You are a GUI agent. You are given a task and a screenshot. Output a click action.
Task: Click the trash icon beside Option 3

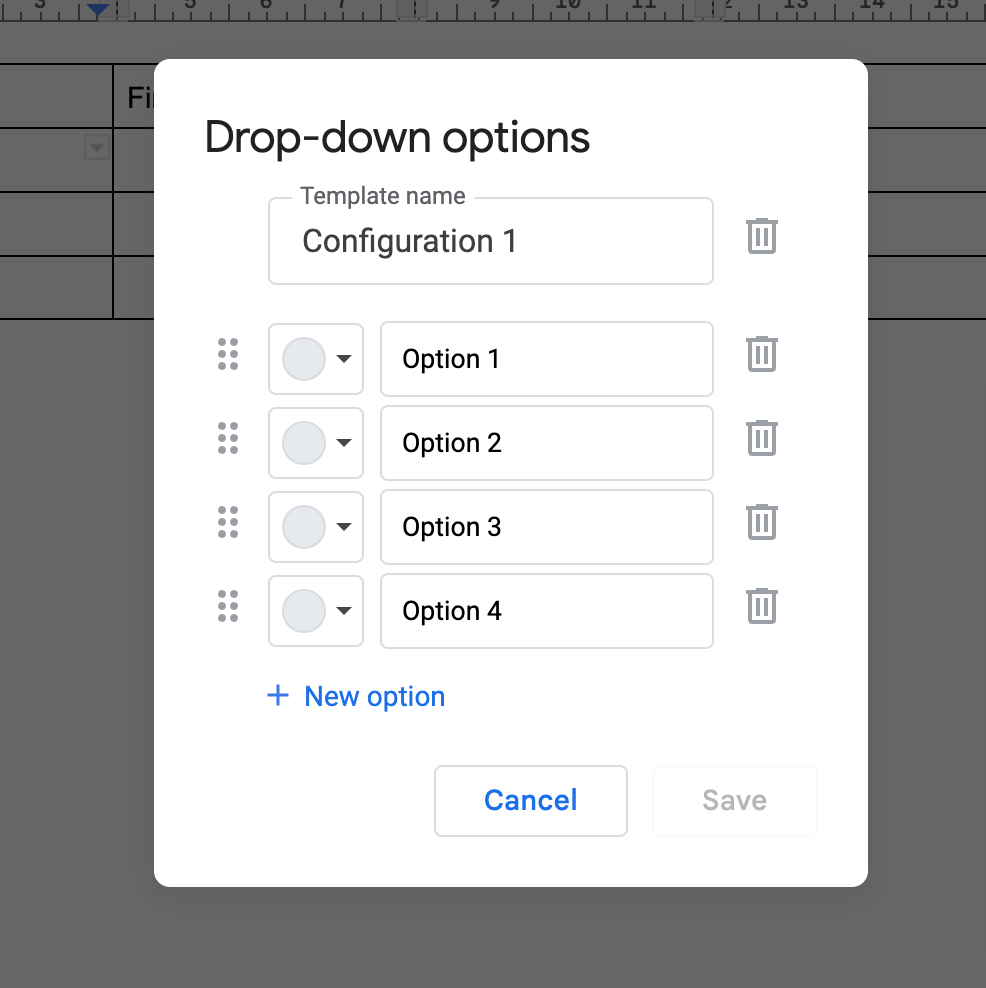(761, 521)
